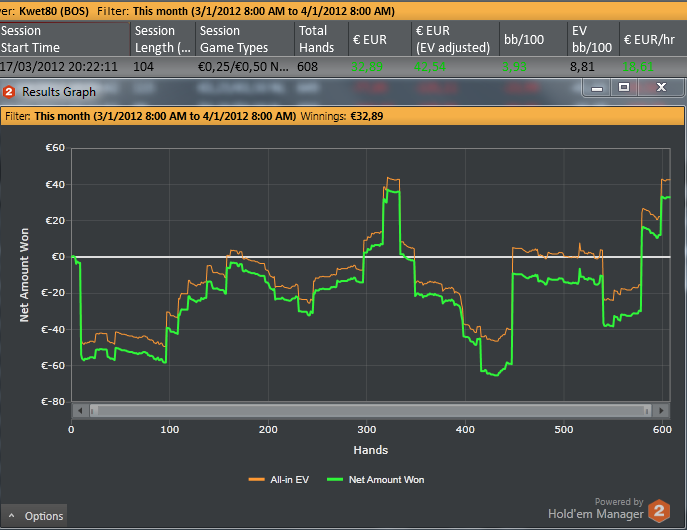The width and height of the screenshot is (687, 530).
Task: Sort by the plain € EUR column header
Action: (380, 39)
